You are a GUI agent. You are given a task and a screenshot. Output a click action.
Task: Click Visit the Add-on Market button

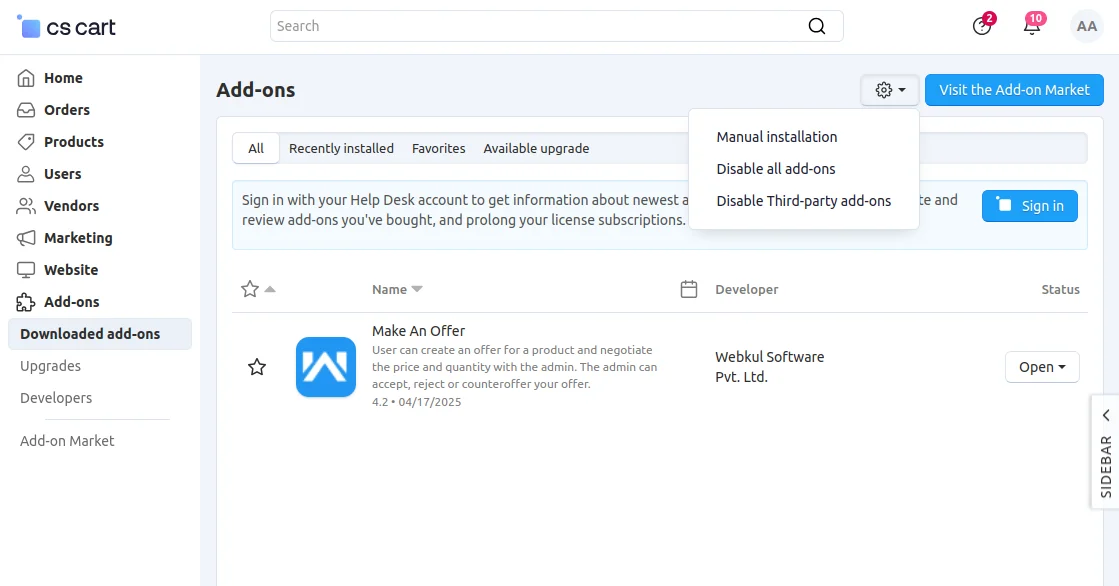point(1014,90)
